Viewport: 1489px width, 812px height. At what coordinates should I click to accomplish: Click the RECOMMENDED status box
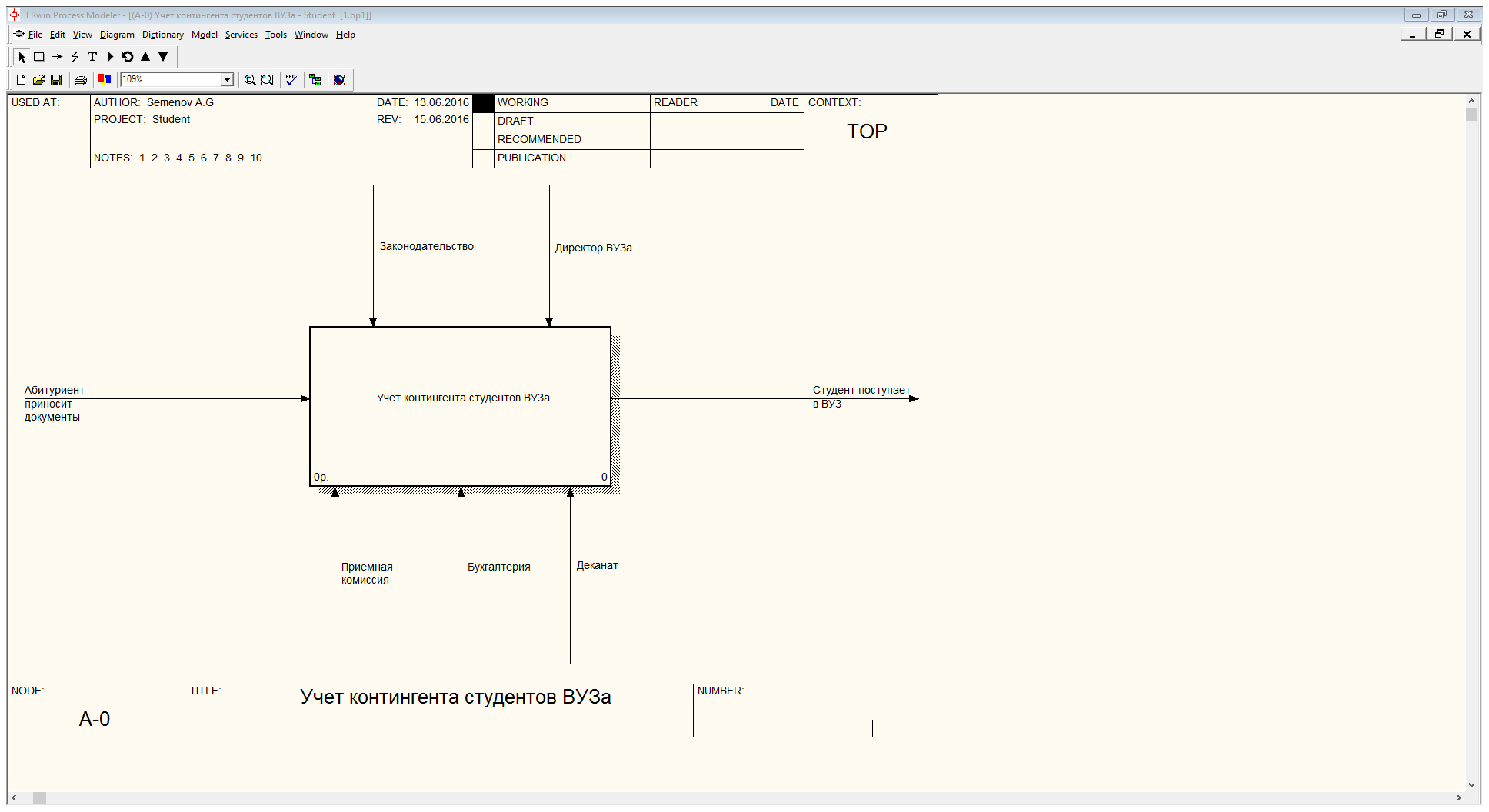tap(483, 140)
